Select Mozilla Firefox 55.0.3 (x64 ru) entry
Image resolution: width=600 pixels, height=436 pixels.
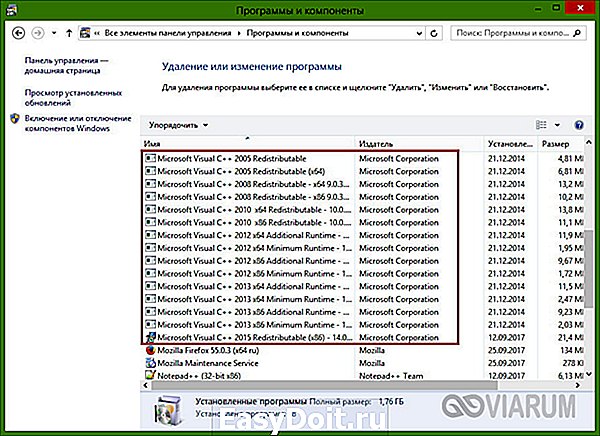pyautogui.click(x=208, y=350)
